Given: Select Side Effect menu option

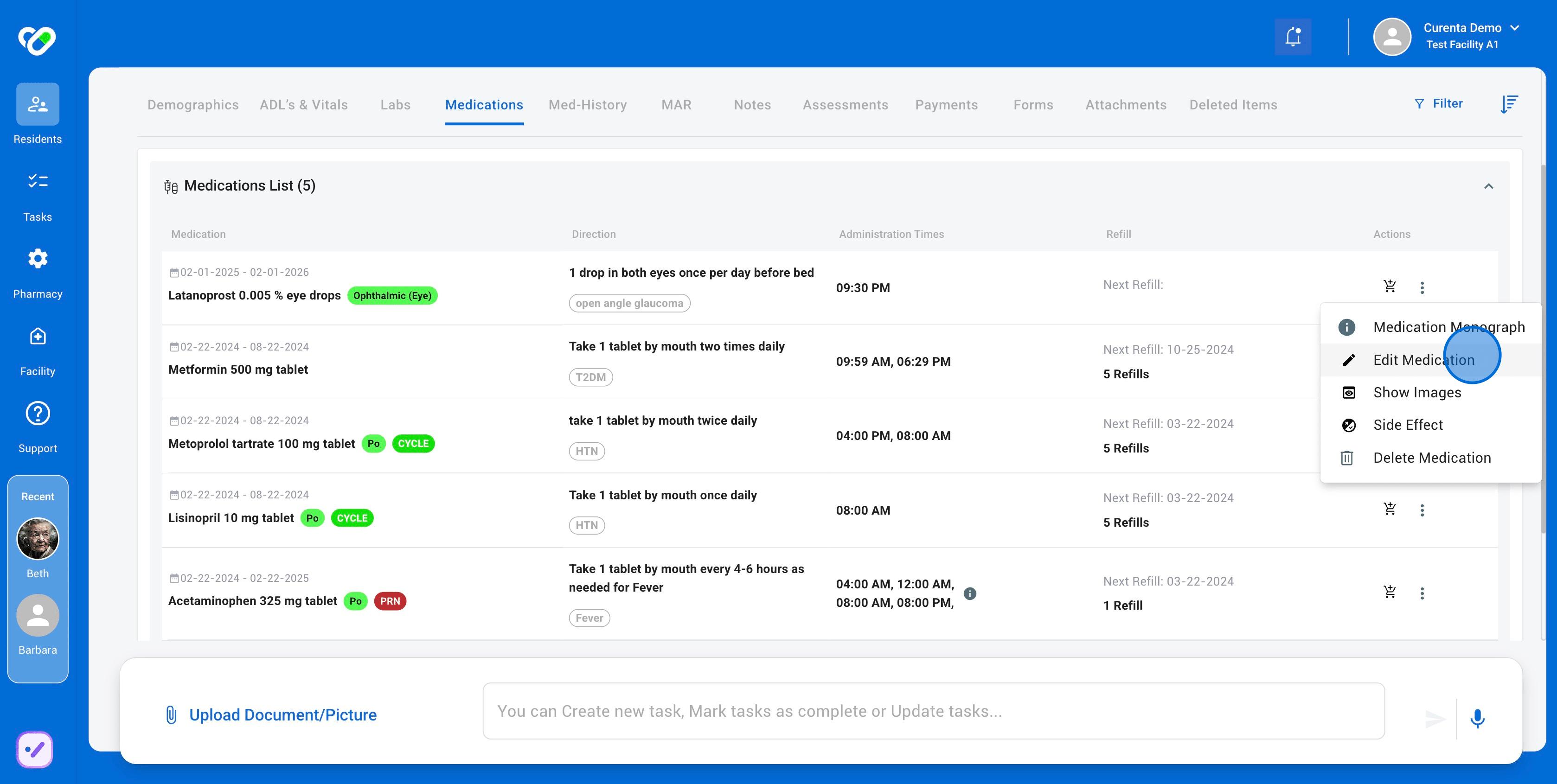Looking at the screenshot, I should click(1431, 425).
